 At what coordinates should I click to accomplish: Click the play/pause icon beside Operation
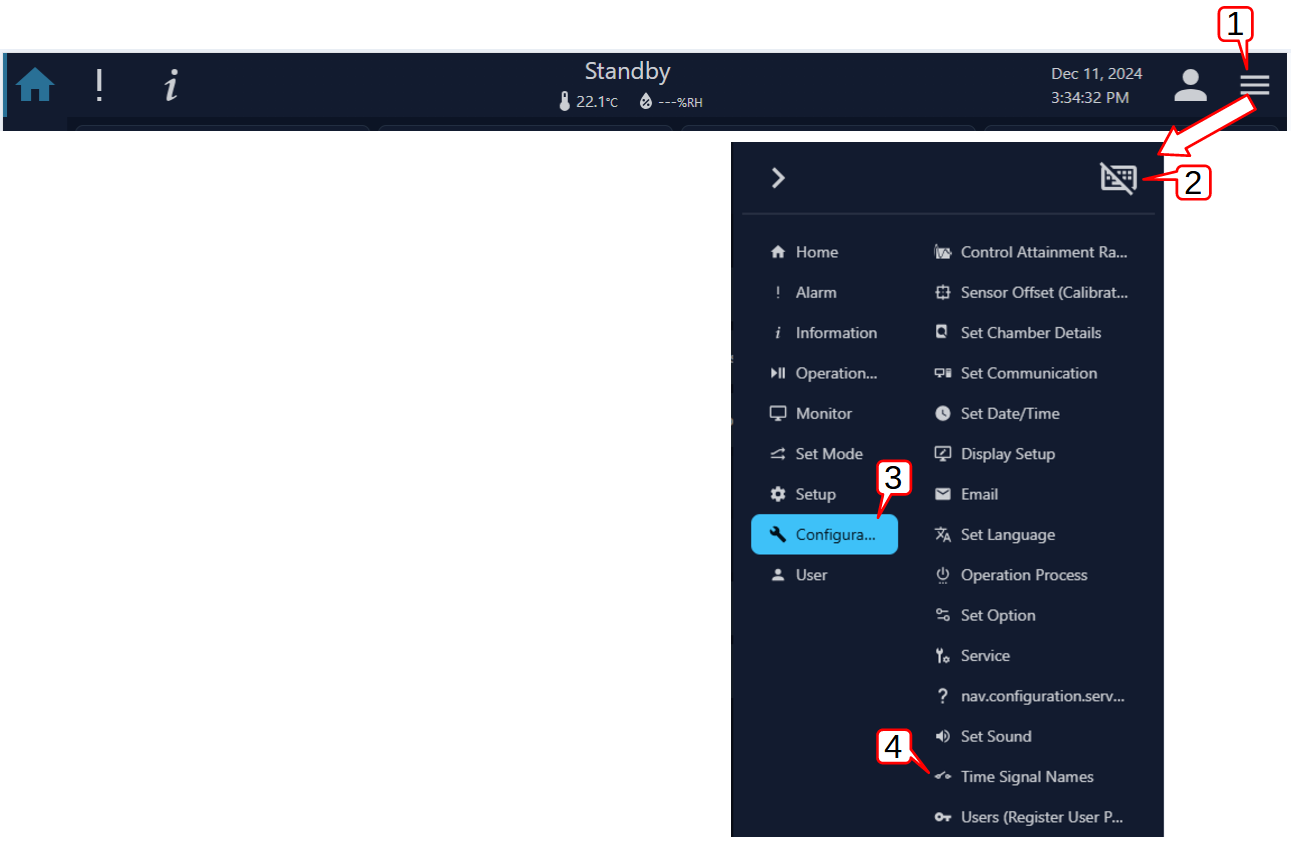pyautogui.click(x=778, y=373)
